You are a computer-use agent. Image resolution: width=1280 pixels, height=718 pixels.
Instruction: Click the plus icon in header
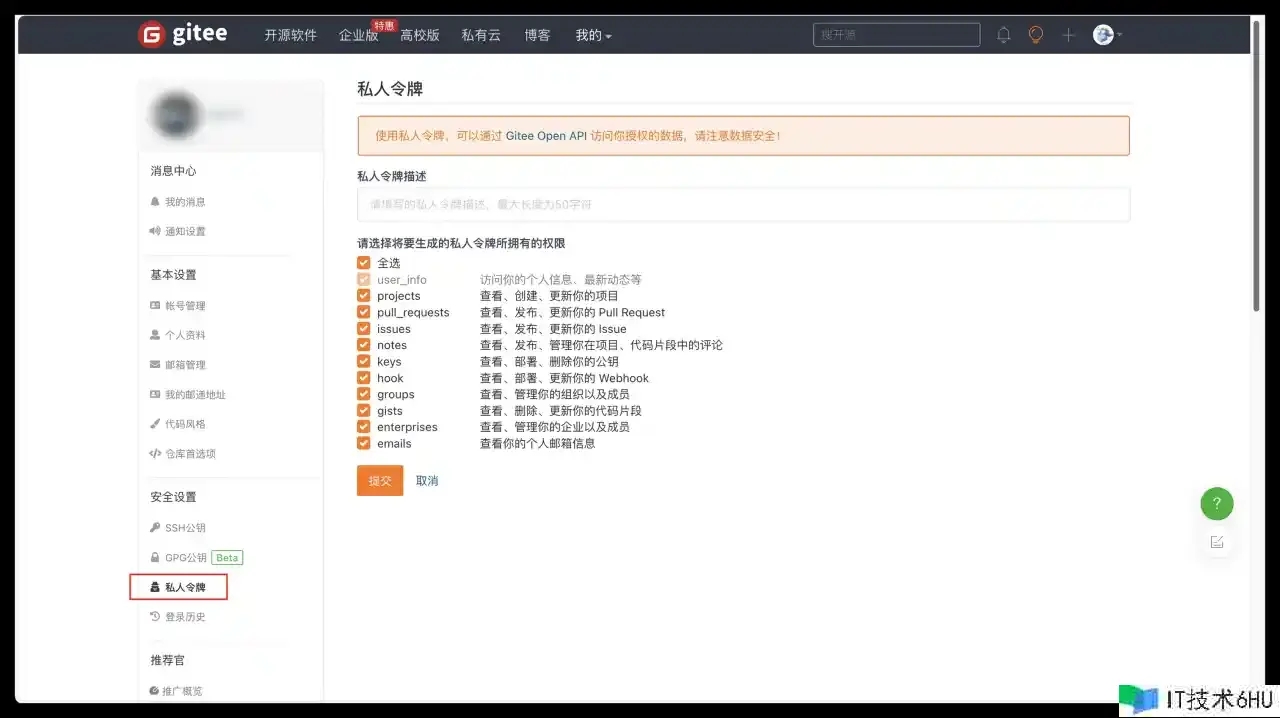pyautogui.click(x=1068, y=35)
